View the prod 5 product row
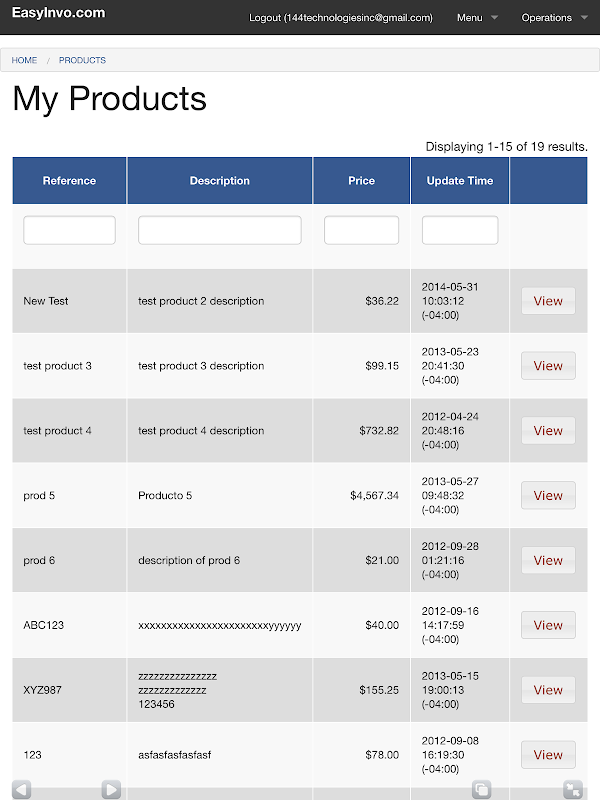 pos(548,495)
